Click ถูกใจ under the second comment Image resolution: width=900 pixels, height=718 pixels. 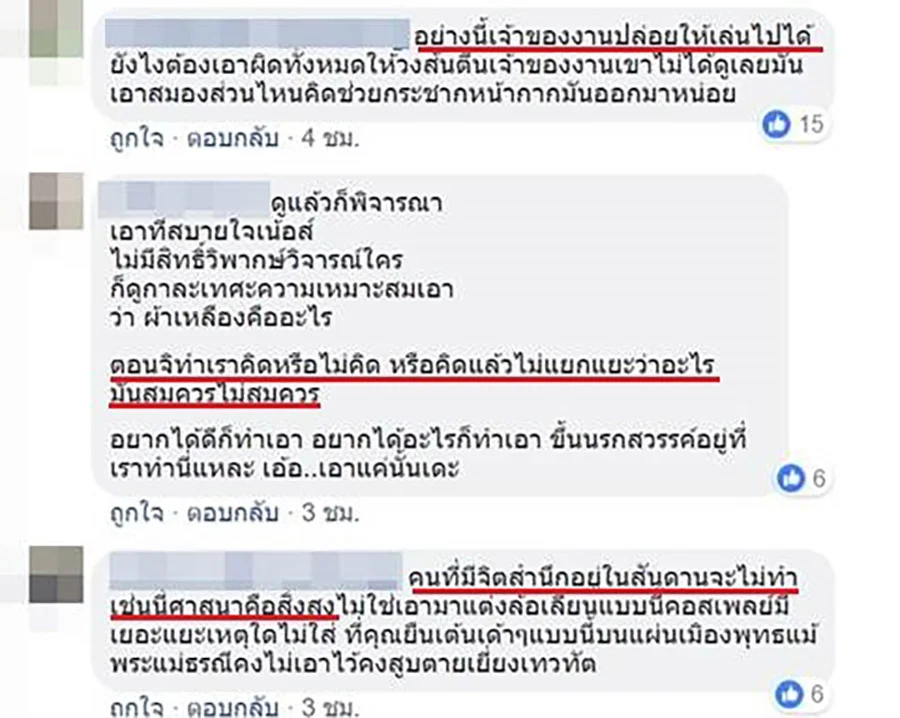pyautogui.click(x=137, y=513)
